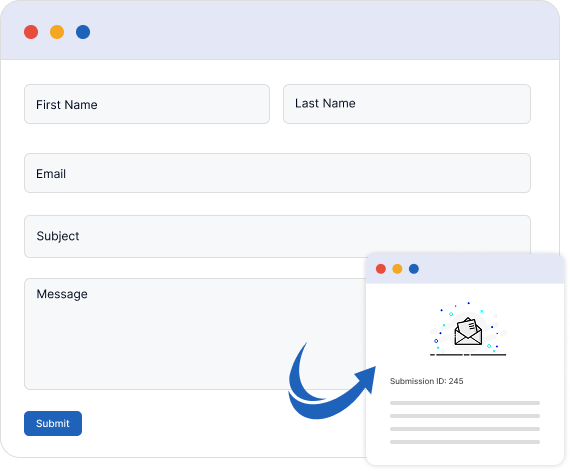Viewport: 570px width, 471px height.
Task: Click the orange dot in submission popup header
Action: (397, 269)
